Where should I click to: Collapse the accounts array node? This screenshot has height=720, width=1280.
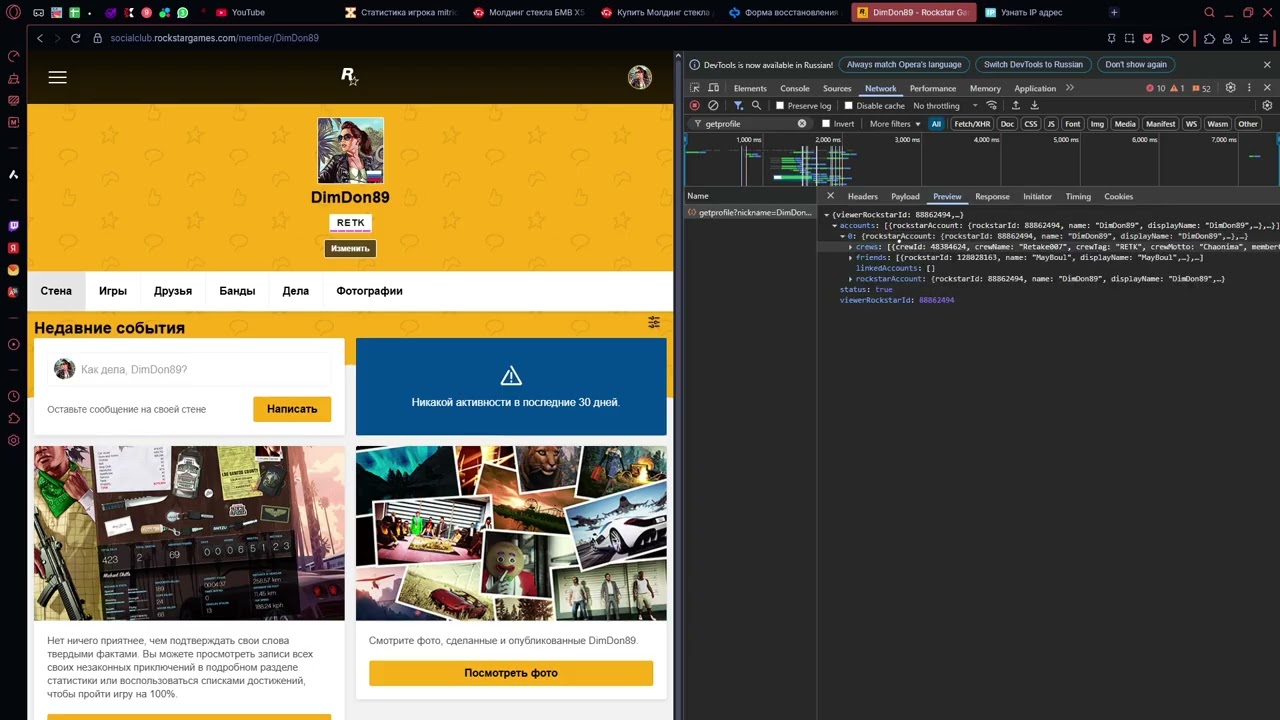tap(835, 226)
